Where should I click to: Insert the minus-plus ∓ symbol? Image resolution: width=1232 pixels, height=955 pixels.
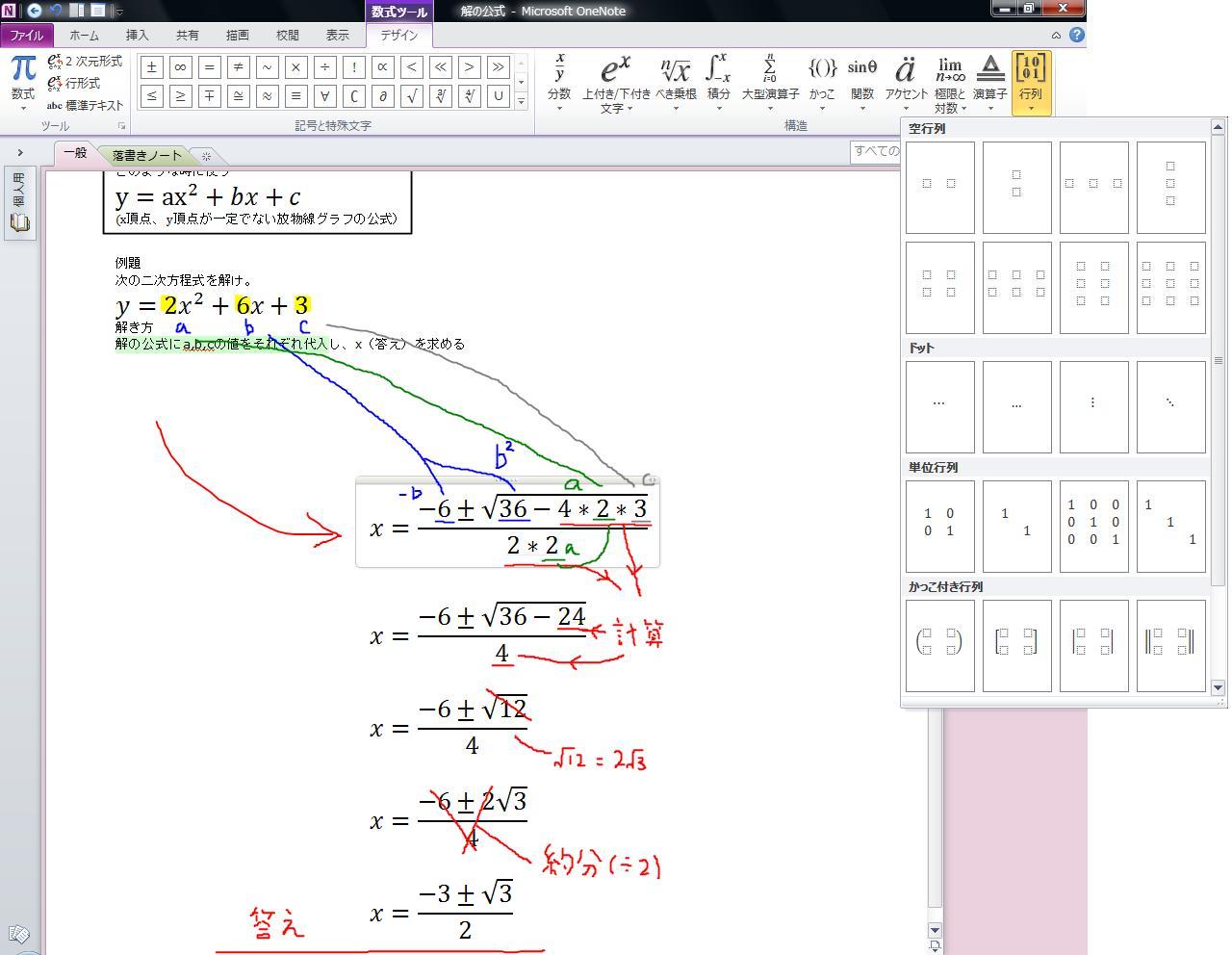click(x=209, y=95)
